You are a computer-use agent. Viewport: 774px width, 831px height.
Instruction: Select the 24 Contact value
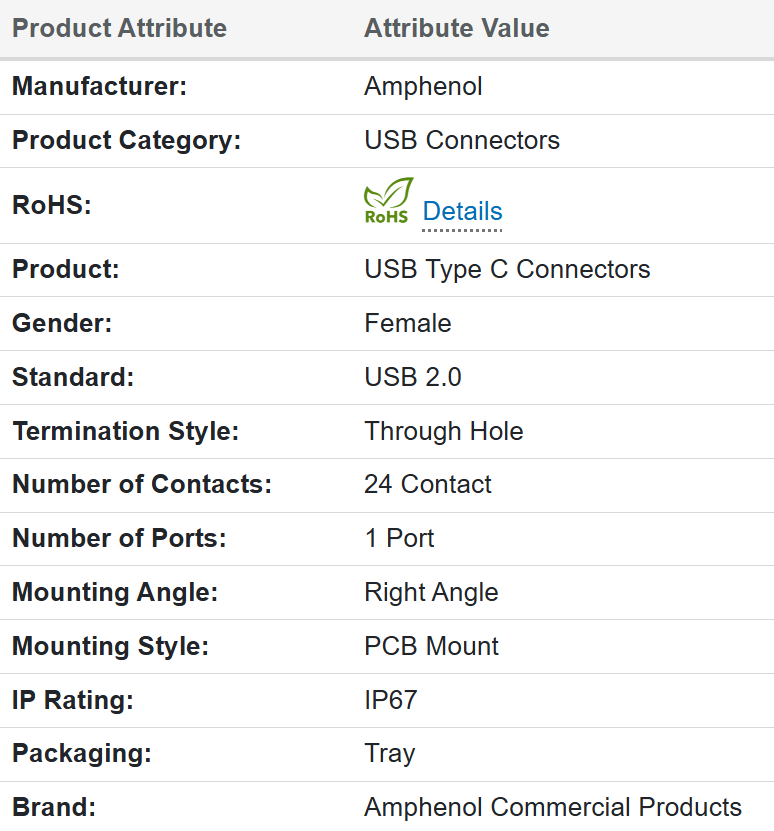(428, 485)
